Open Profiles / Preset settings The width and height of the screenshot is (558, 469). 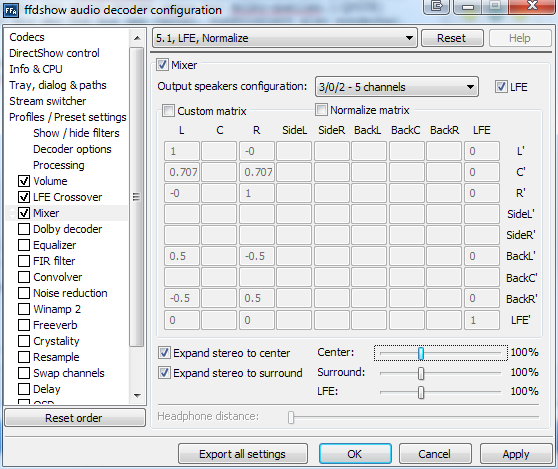coord(68,117)
